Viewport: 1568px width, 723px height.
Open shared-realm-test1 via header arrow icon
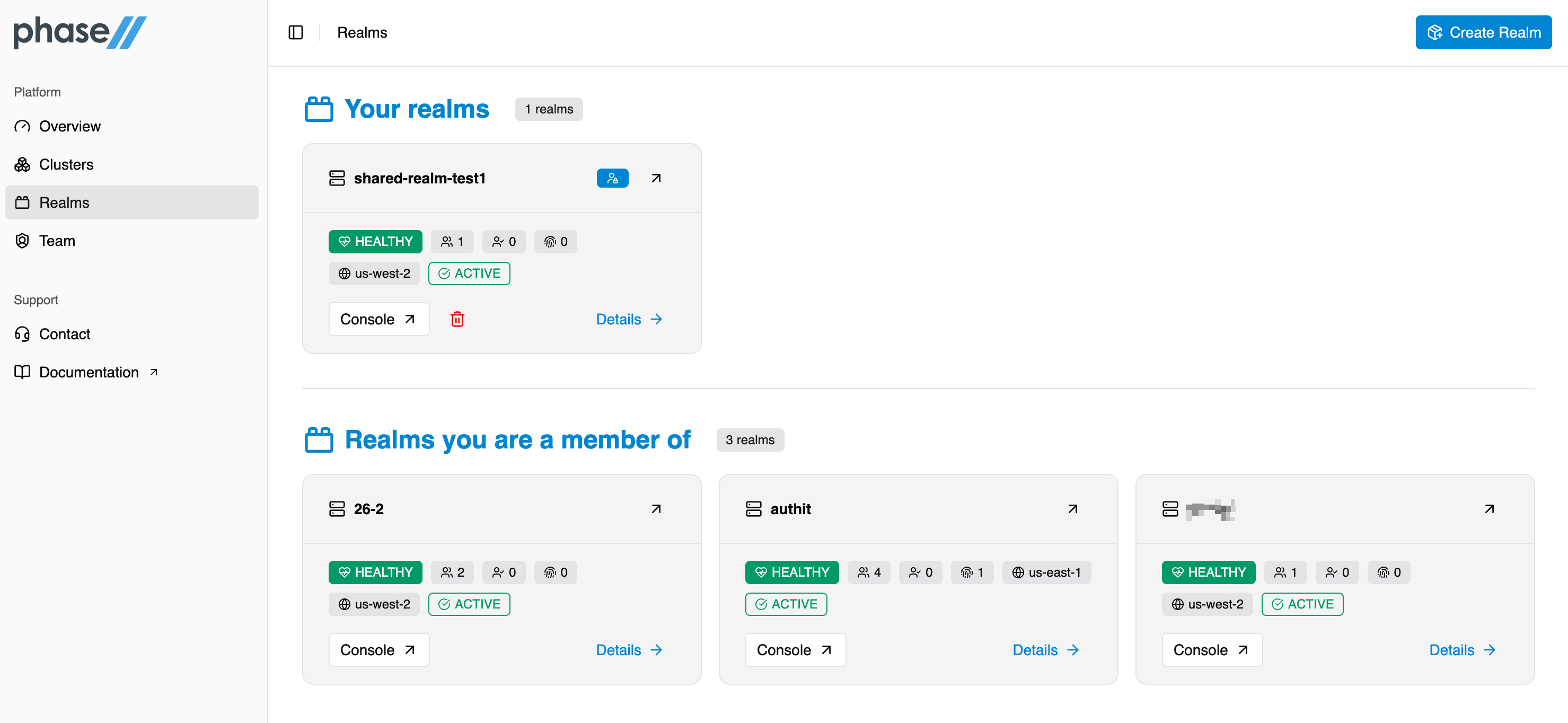[656, 178]
